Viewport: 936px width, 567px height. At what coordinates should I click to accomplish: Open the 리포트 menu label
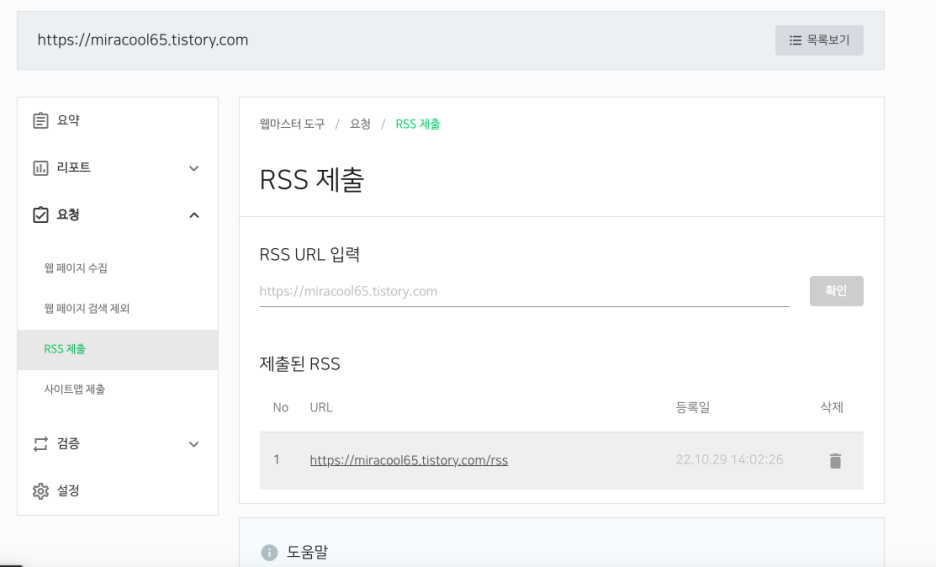pyautogui.click(x=73, y=168)
